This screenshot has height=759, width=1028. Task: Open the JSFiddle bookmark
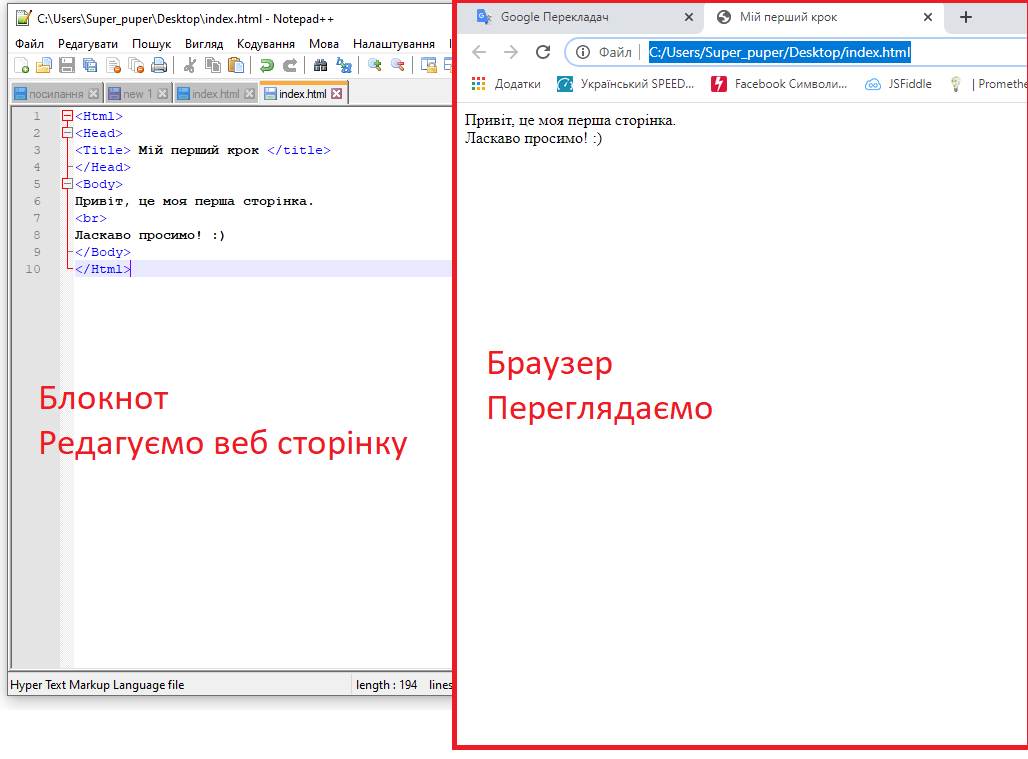[909, 84]
